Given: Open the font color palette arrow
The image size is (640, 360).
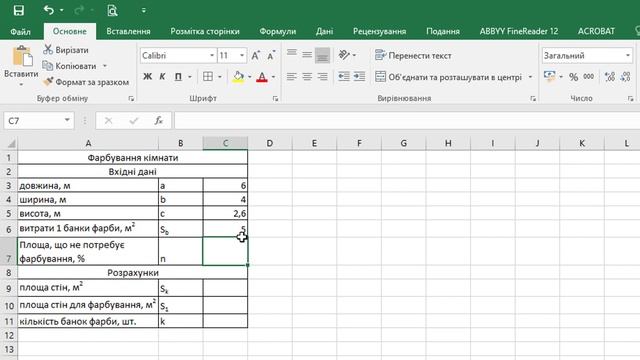Looking at the screenshot, I should pos(273,77).
